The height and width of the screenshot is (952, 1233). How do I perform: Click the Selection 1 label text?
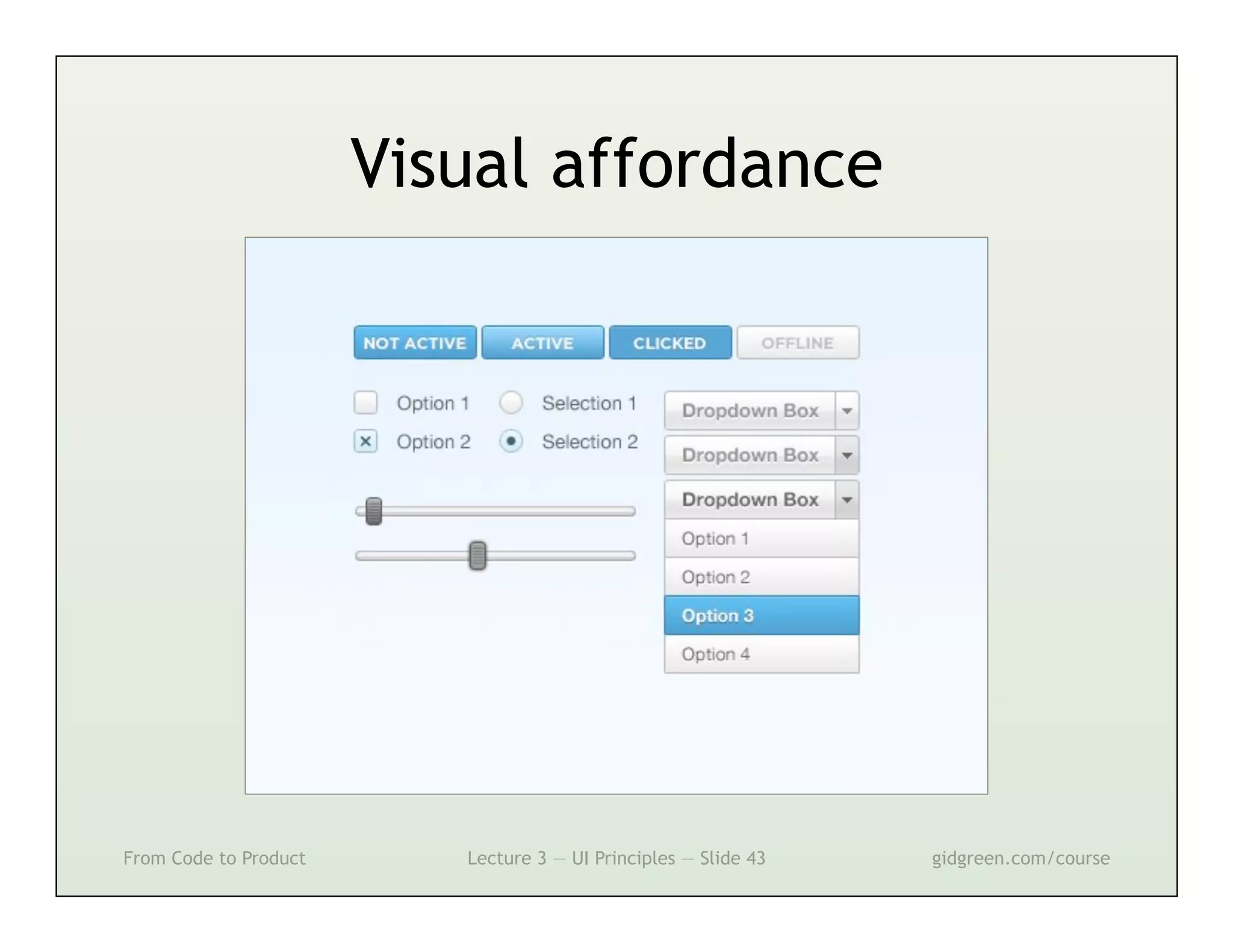click(589, 403)
